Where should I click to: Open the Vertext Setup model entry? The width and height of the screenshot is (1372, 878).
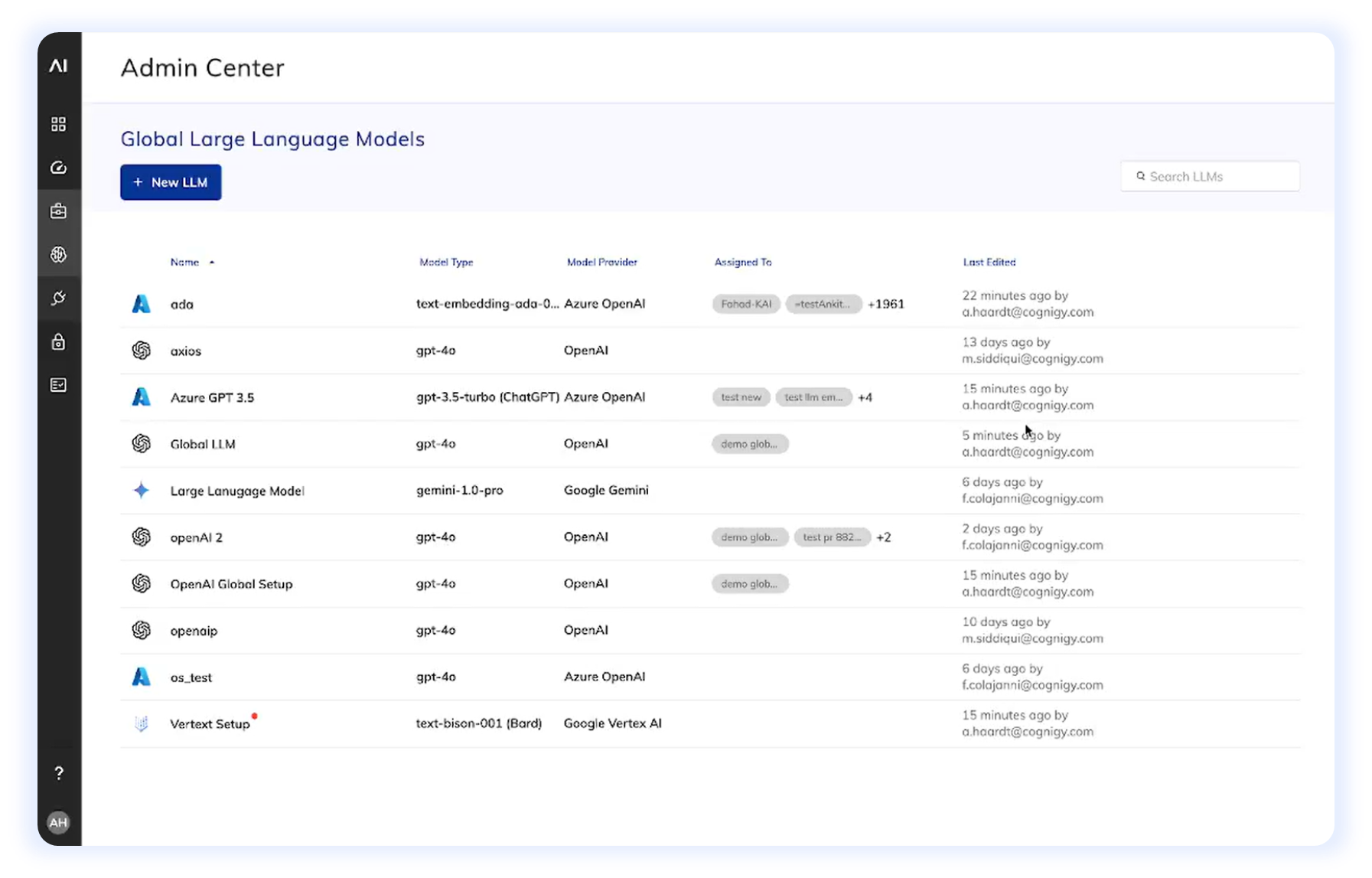click(210, 724)
